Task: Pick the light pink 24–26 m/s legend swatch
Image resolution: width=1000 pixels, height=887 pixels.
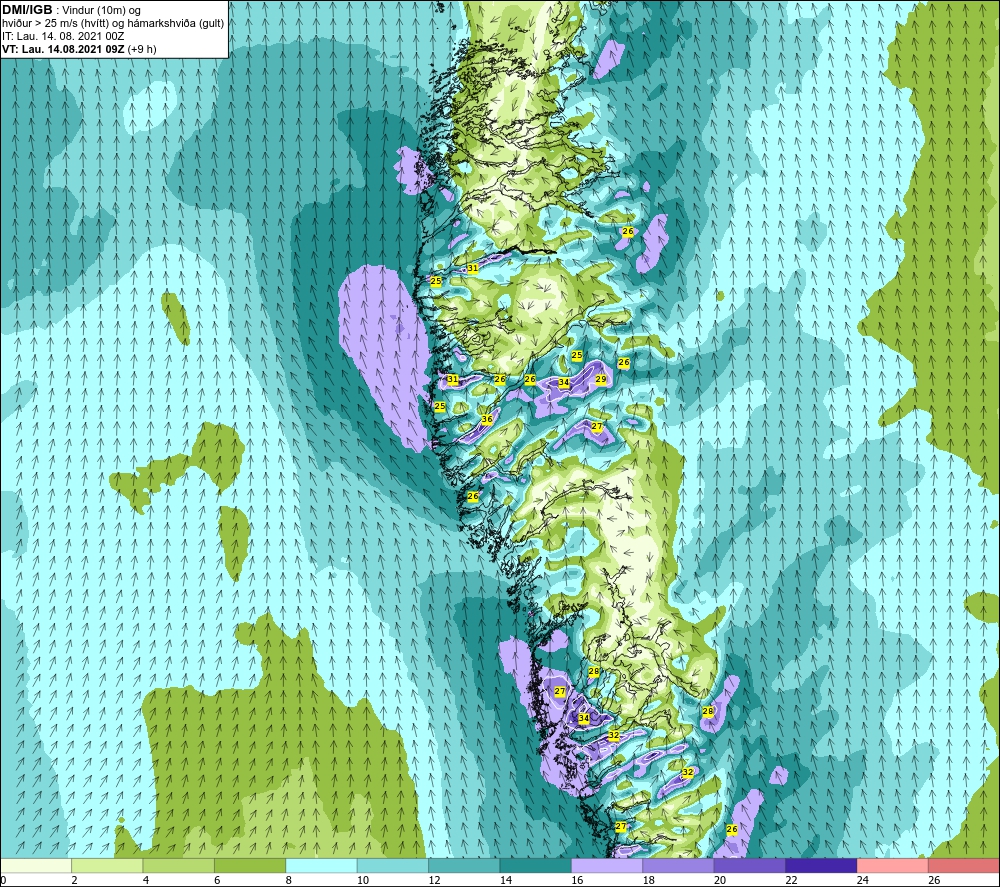Action: coord(893,866)
